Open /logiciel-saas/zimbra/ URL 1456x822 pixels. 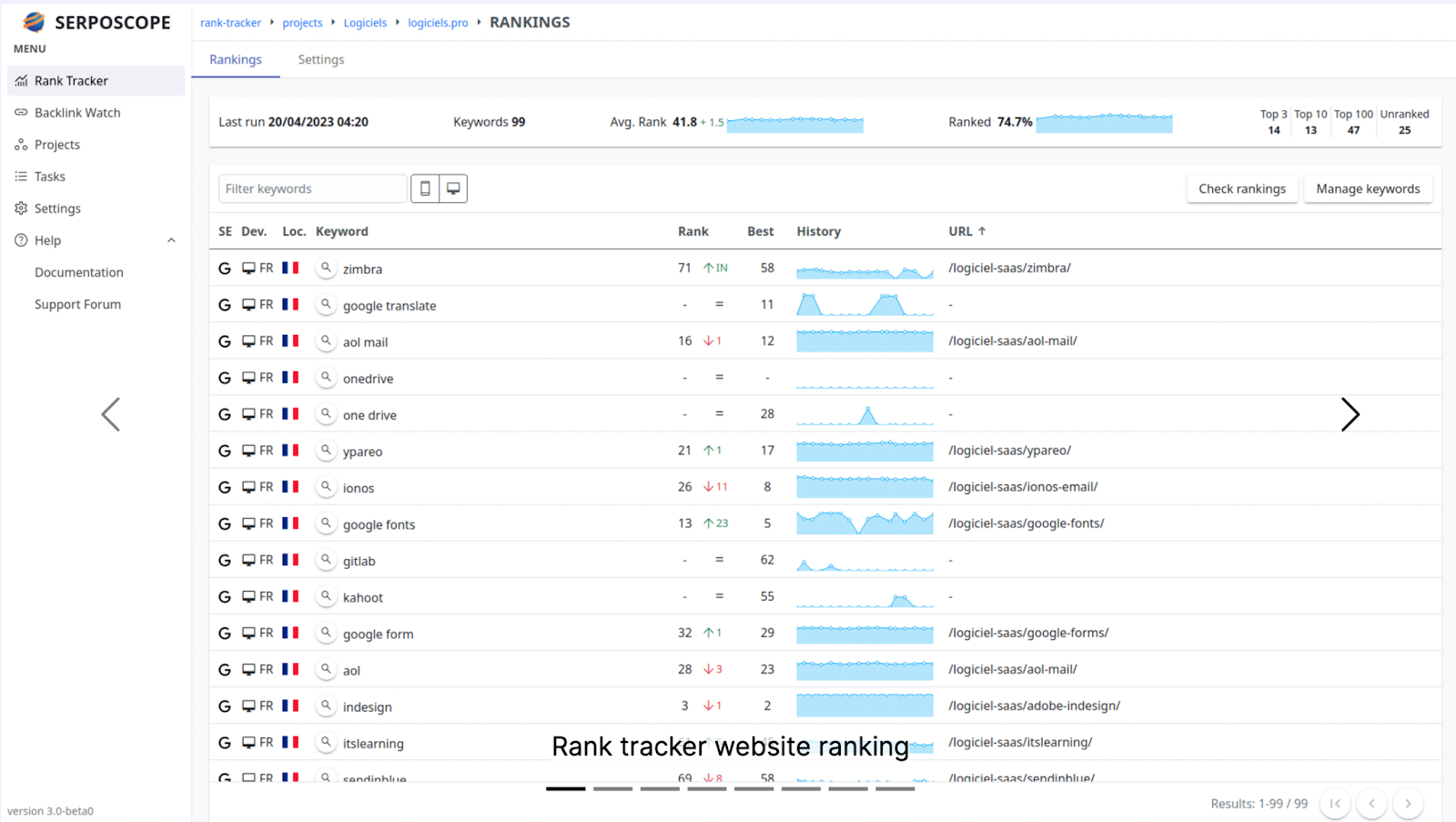click(1009, 268)
